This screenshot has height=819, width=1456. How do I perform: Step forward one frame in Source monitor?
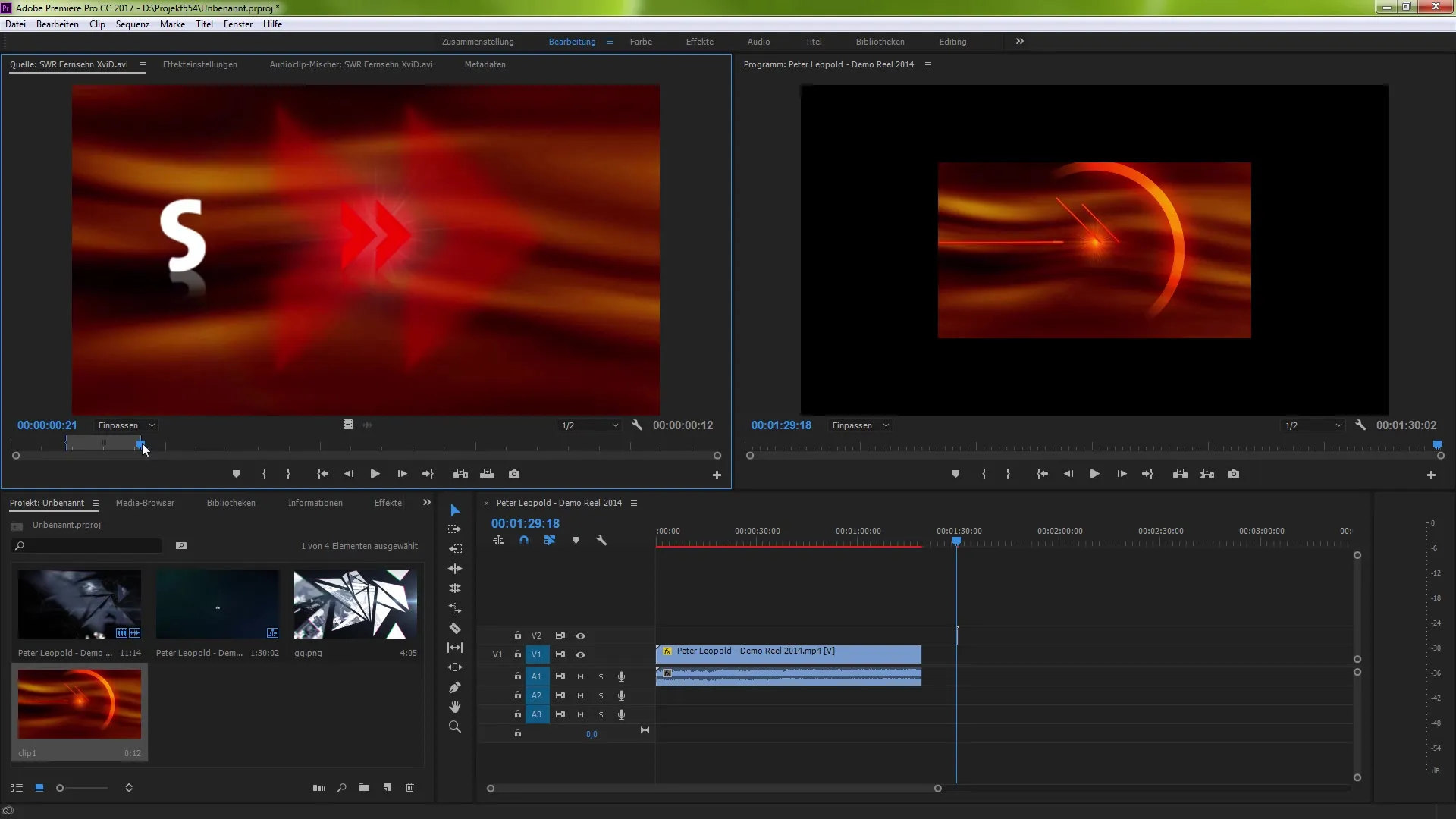click(402, 474)
